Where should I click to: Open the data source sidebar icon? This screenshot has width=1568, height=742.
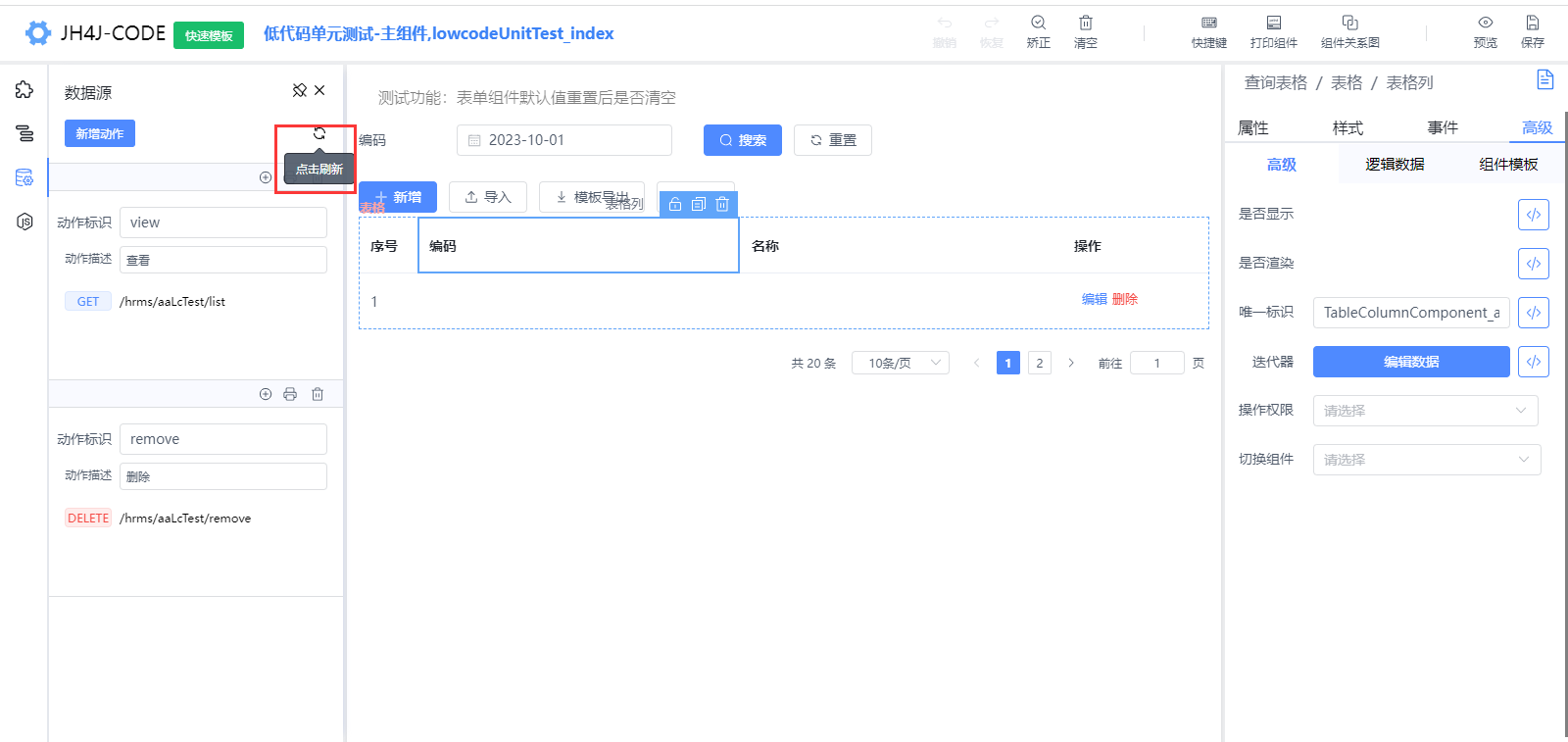pyautogui.click(x=24, y=177)
